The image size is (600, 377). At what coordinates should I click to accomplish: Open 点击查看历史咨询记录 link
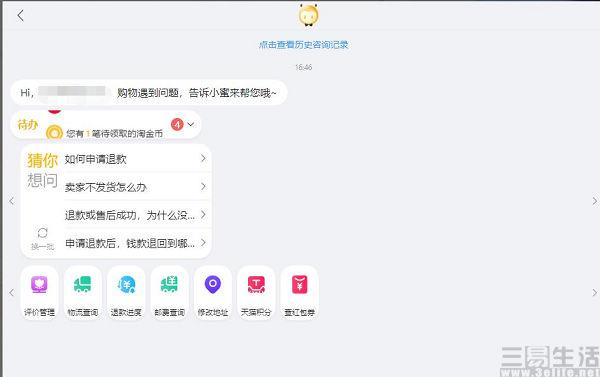coord(303,45)
